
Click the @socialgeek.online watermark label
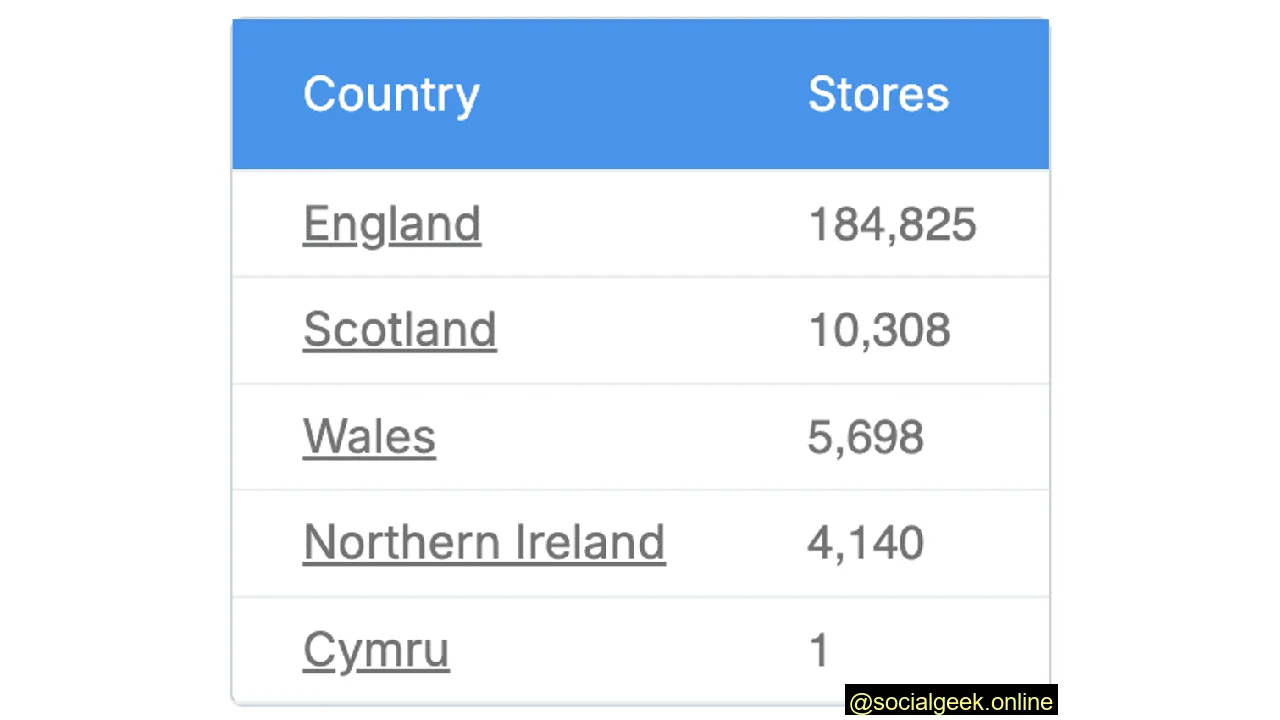pyautogui.click(x=950, y=702)
